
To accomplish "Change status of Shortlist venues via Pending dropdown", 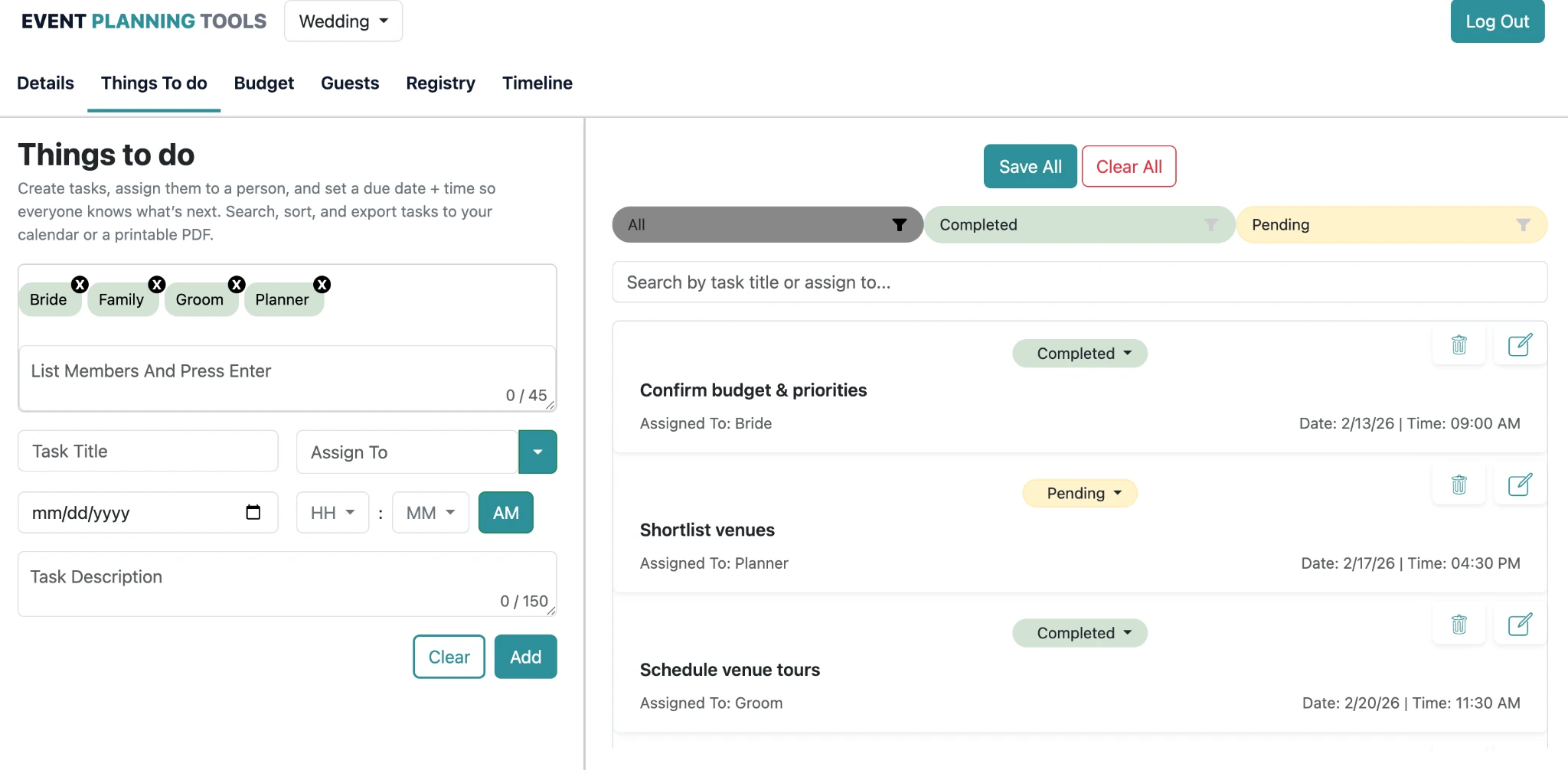I will pos(1080,493).
